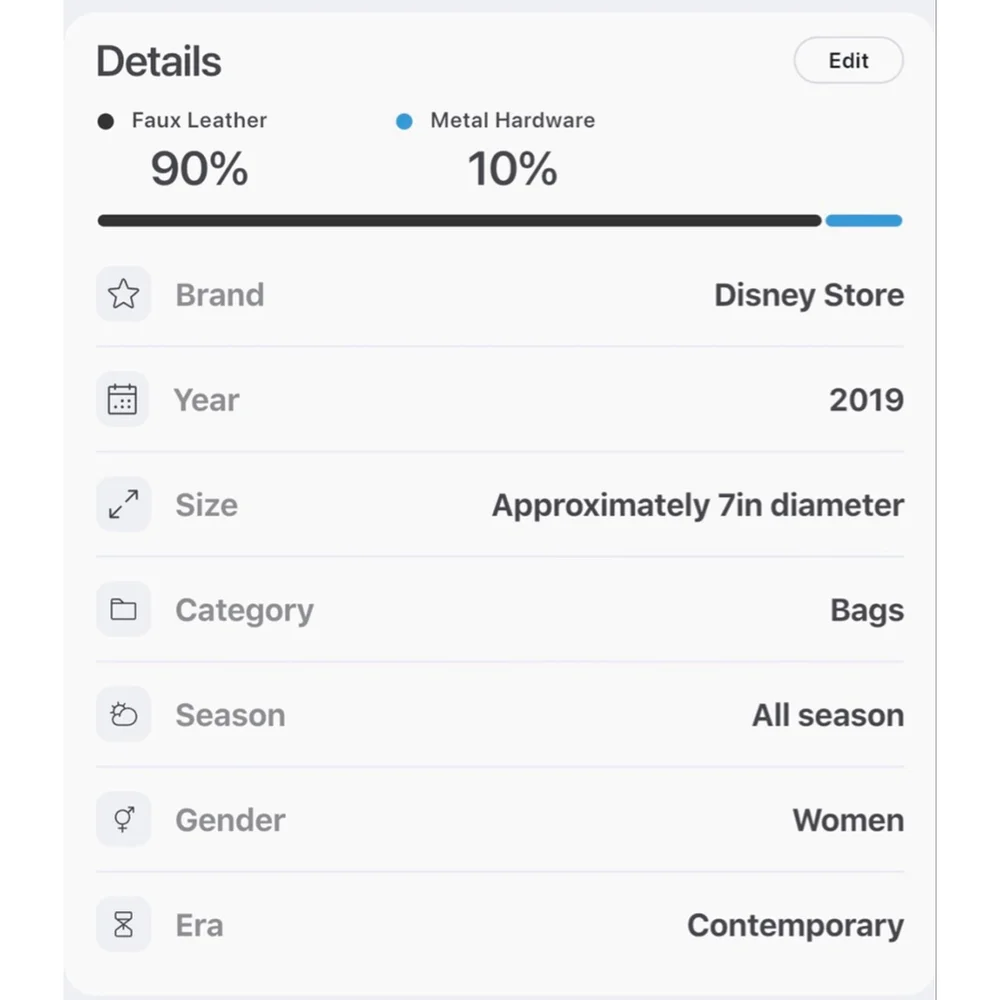Click the blue Metal Hardware bar segment

pos(864,221)
